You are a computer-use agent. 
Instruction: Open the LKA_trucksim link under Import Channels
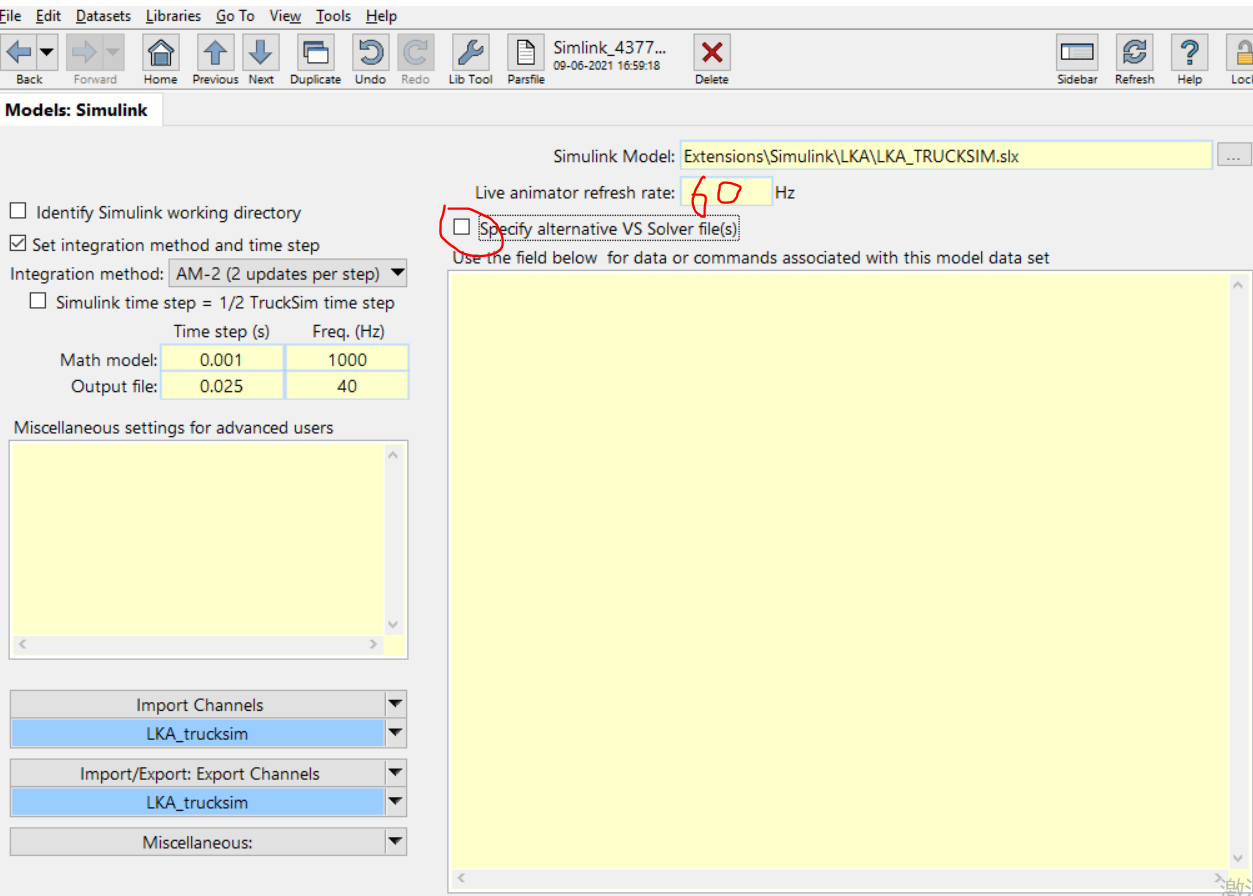[x=197, y=734]
